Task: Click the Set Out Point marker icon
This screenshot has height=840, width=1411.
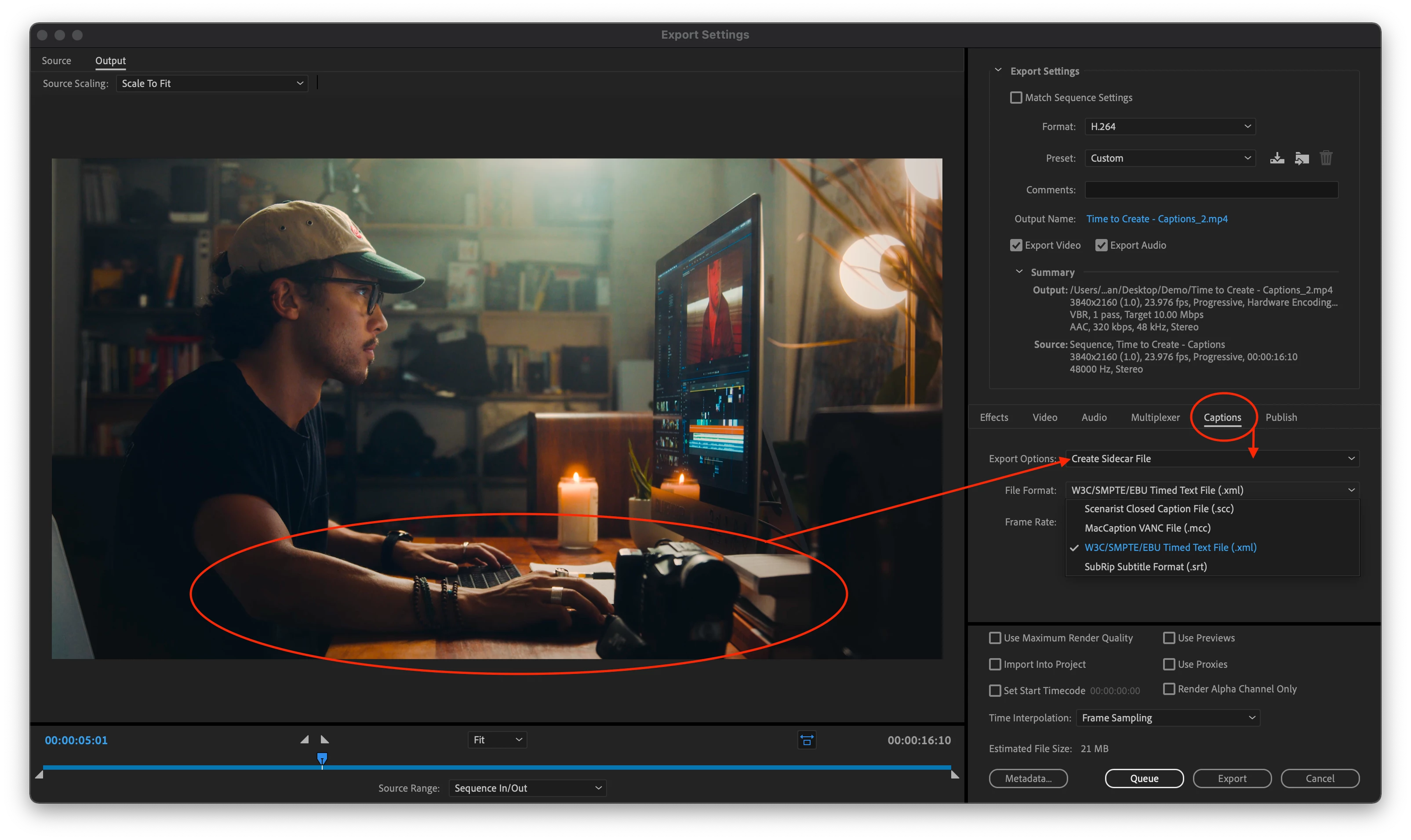Action: tap(324, 739)
